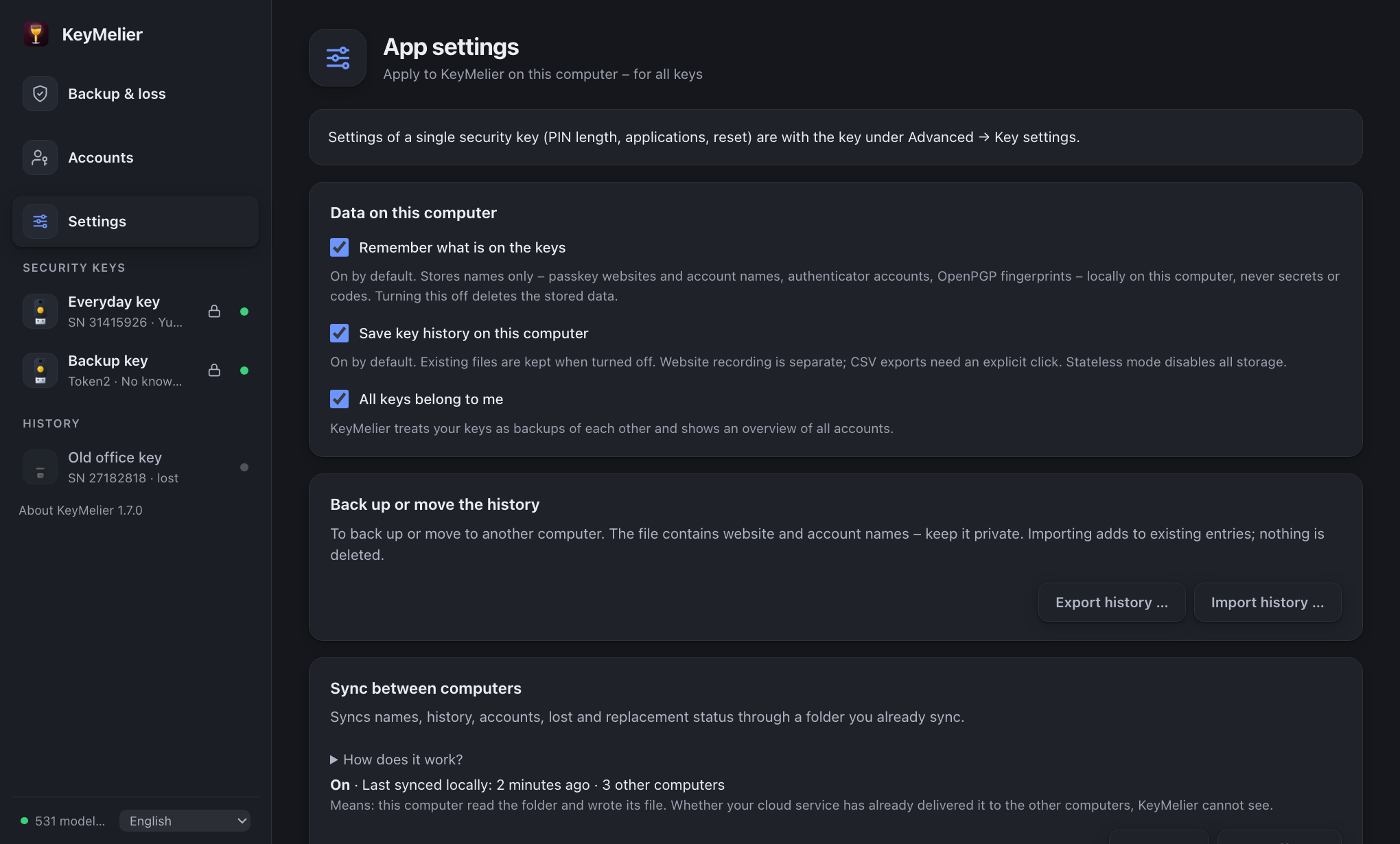This screenshot has height=844, width=1400.
Task: Click the Backup key device icon
Action: [x=40, y=370]
